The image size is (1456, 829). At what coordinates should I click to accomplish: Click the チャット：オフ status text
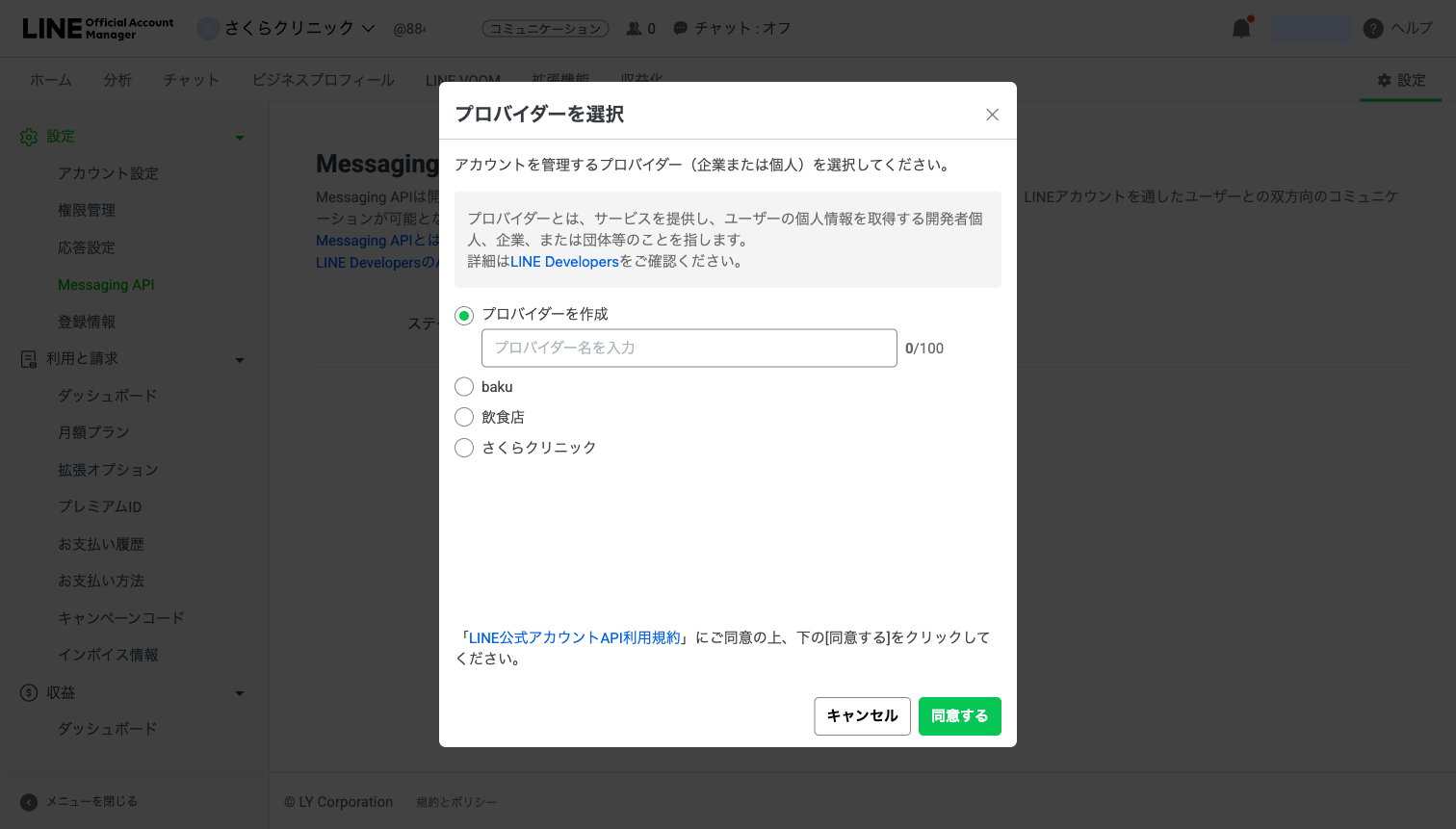[743, 29]
